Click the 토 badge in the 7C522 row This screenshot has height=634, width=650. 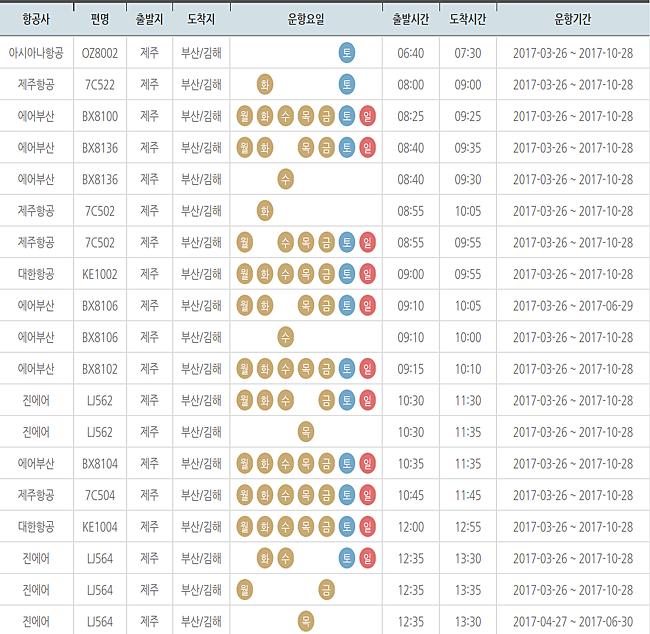coord(347,85)
